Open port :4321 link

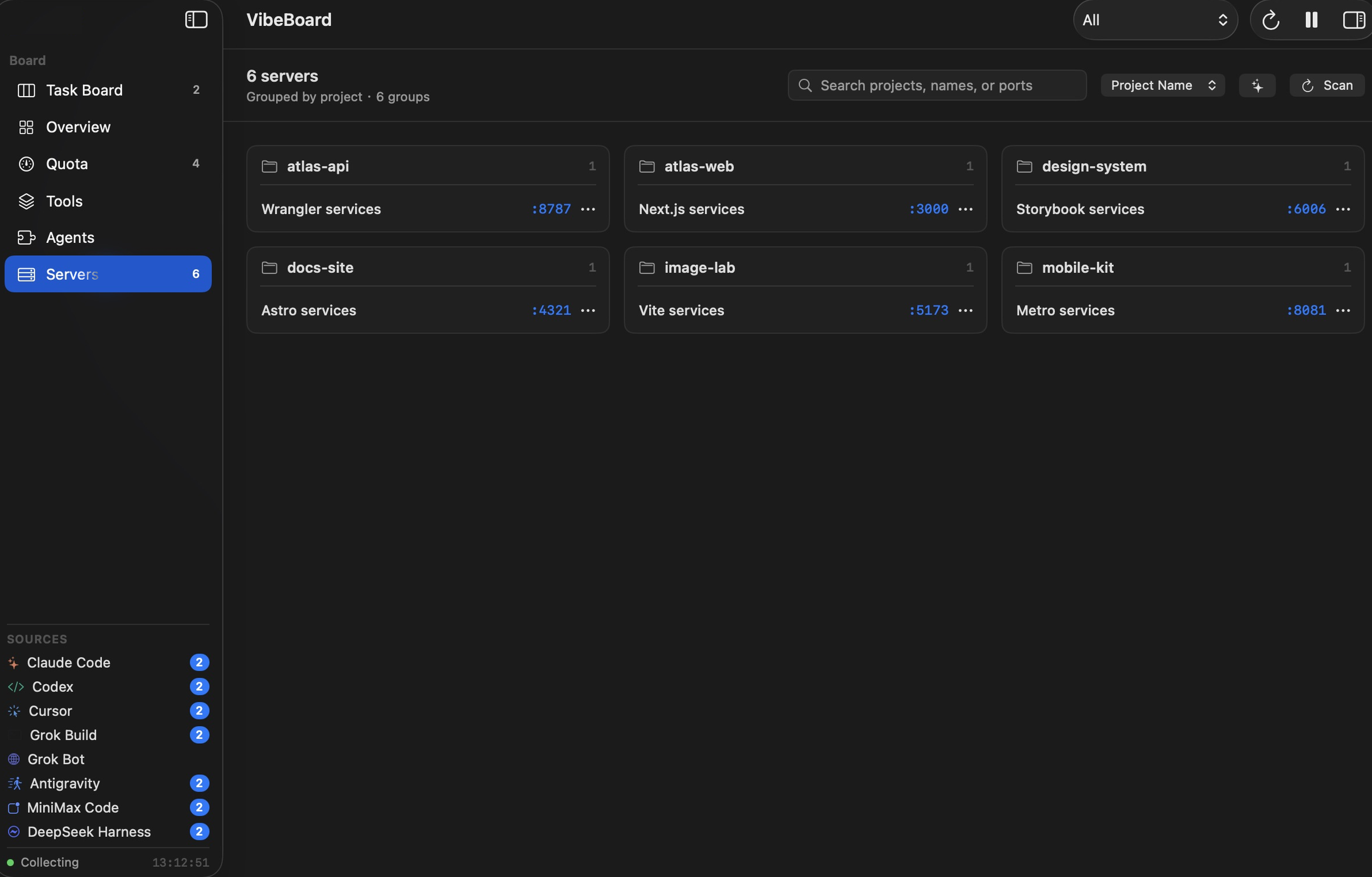coord(551,310)
